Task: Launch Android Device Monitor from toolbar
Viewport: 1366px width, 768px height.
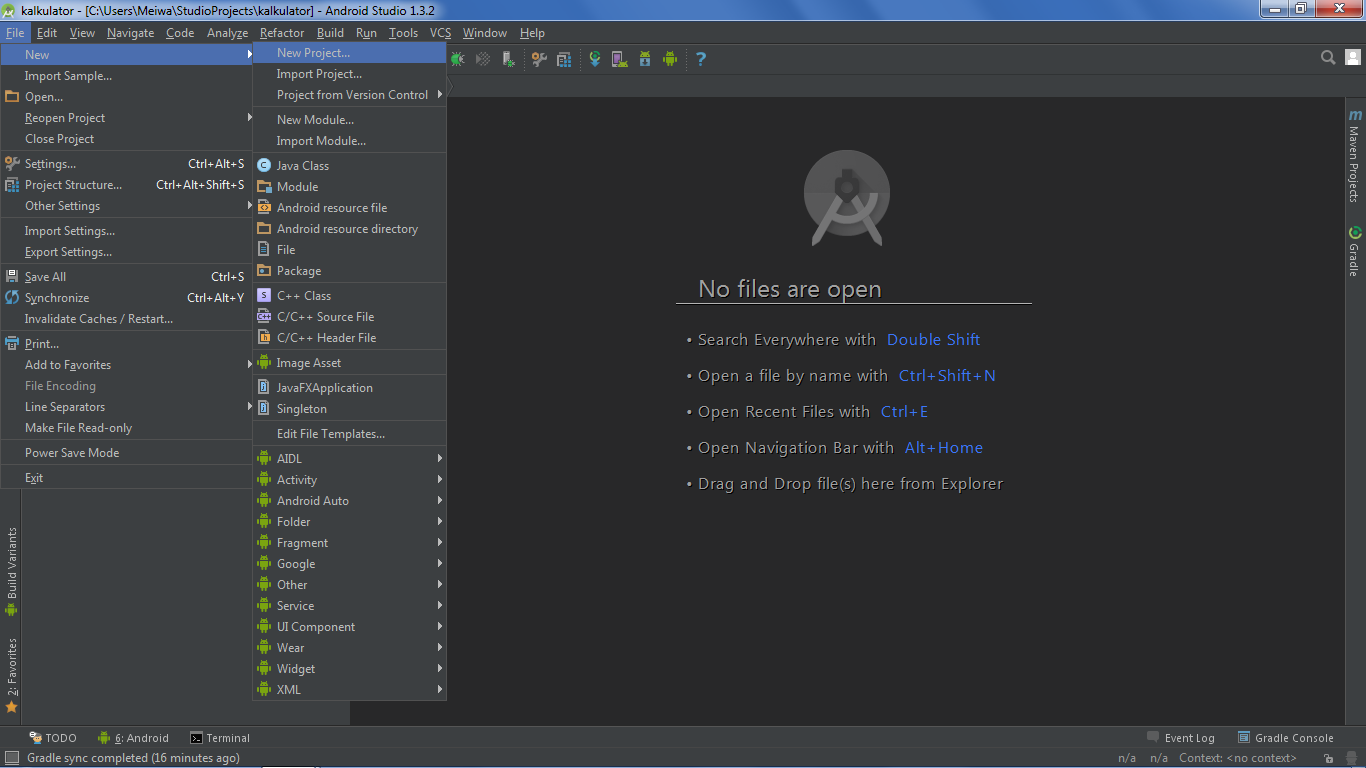Action: (670, 59)
